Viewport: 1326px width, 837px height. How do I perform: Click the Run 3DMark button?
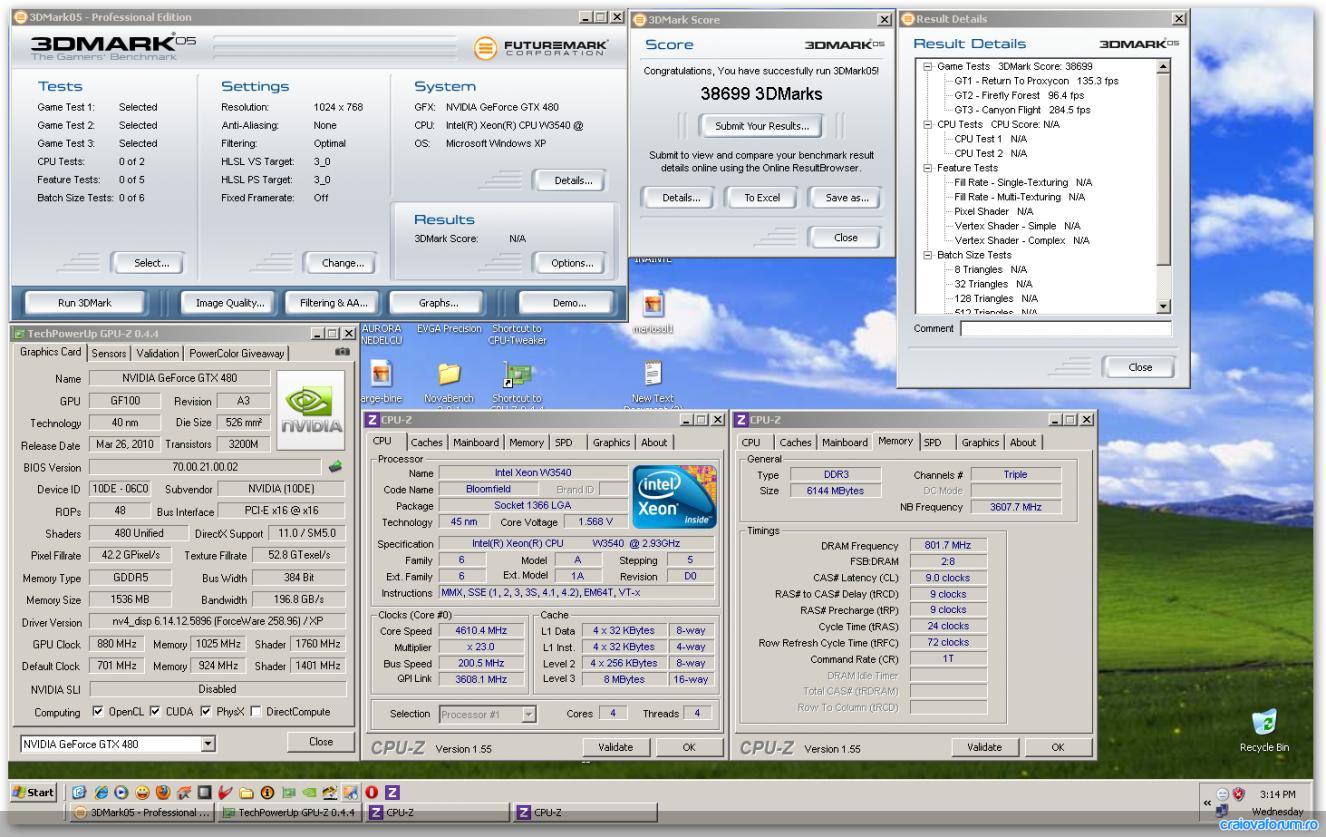pyautogui.click(x=84, y=303)
